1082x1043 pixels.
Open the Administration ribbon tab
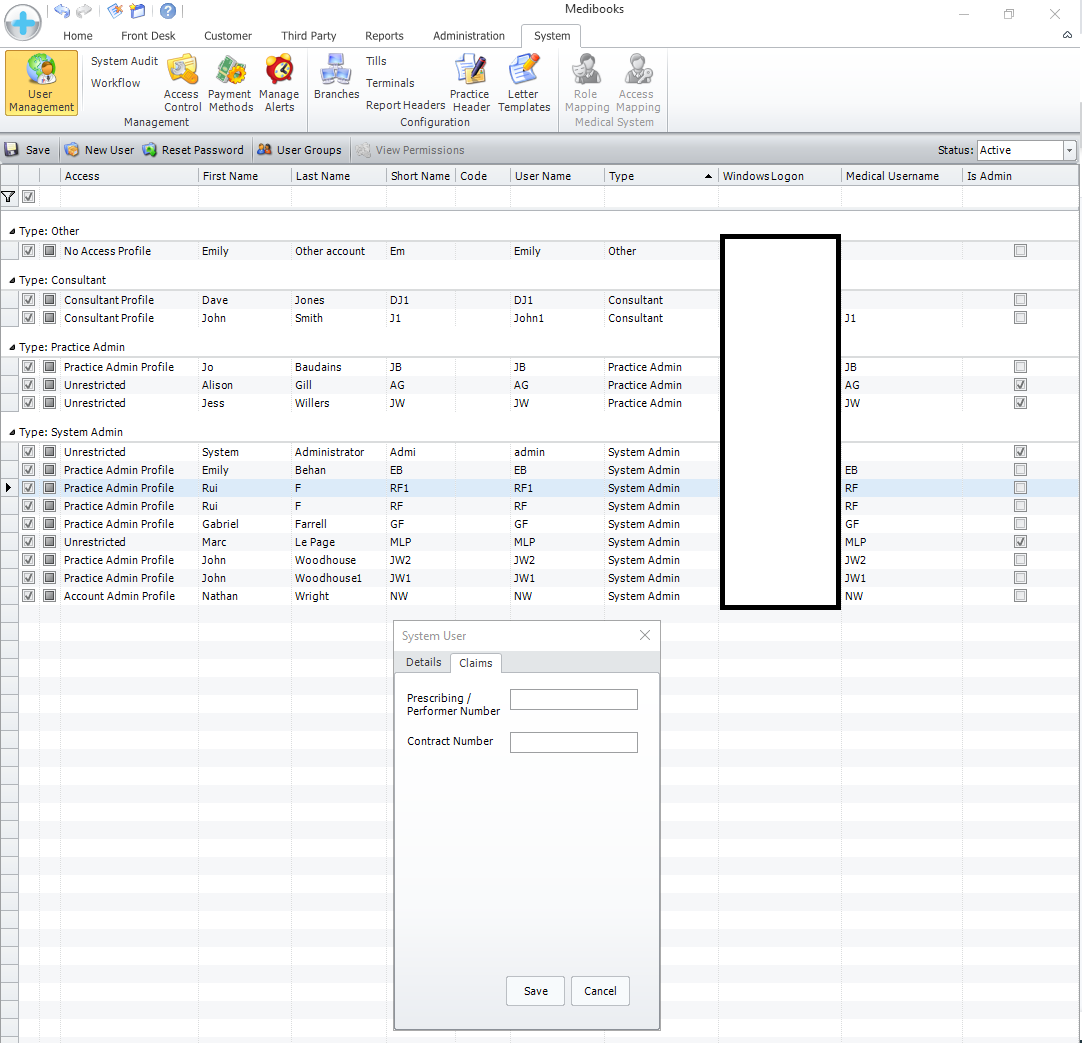tap(468, 36)
